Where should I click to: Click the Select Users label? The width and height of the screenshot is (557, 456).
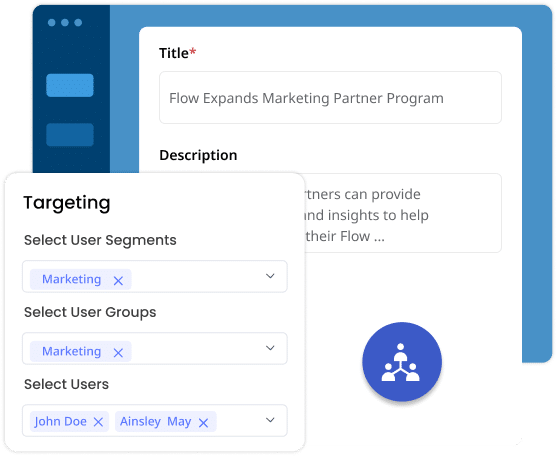click(x=66, y=384)
